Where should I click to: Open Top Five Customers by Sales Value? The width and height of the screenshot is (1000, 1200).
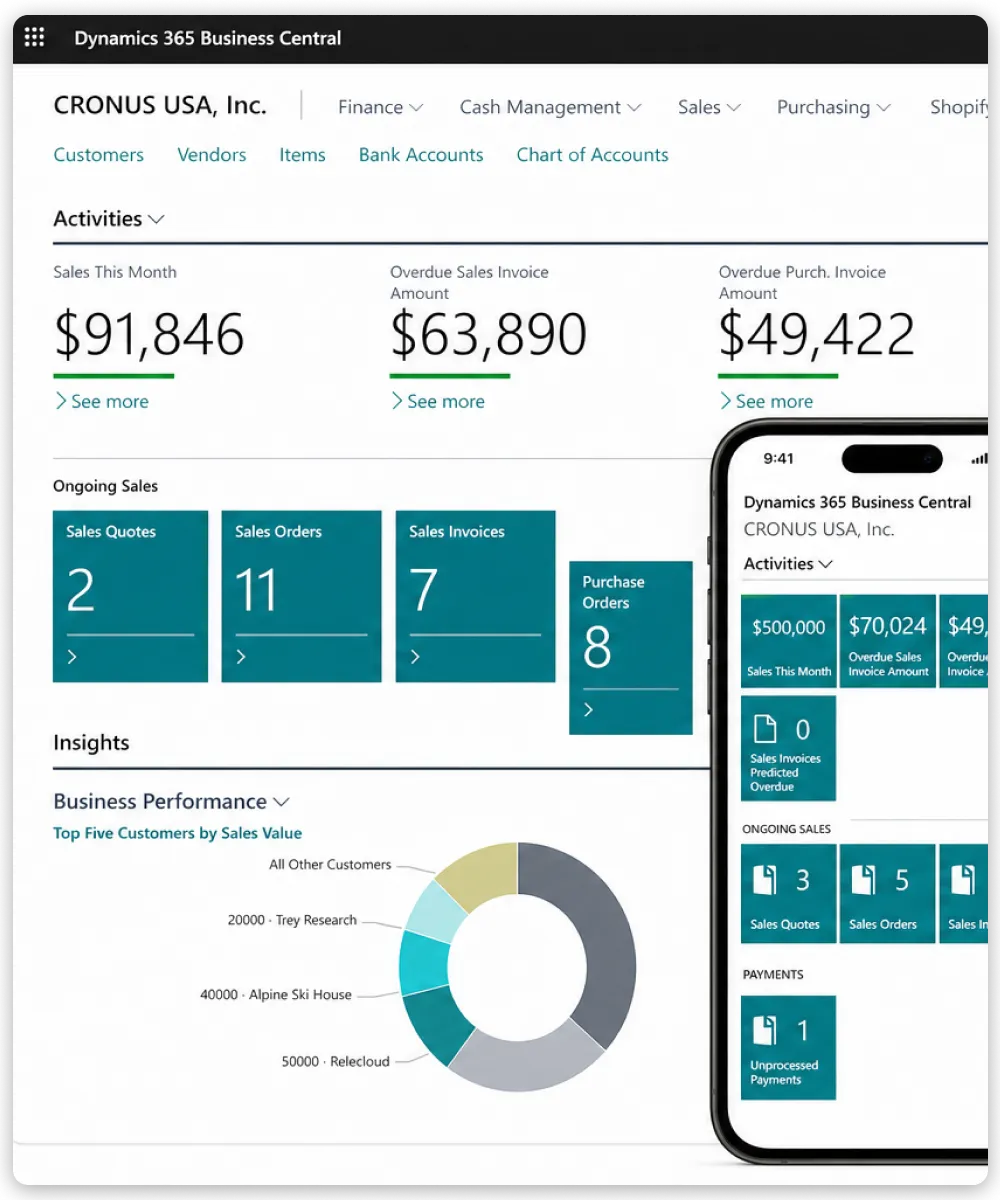tap(177, 833)
